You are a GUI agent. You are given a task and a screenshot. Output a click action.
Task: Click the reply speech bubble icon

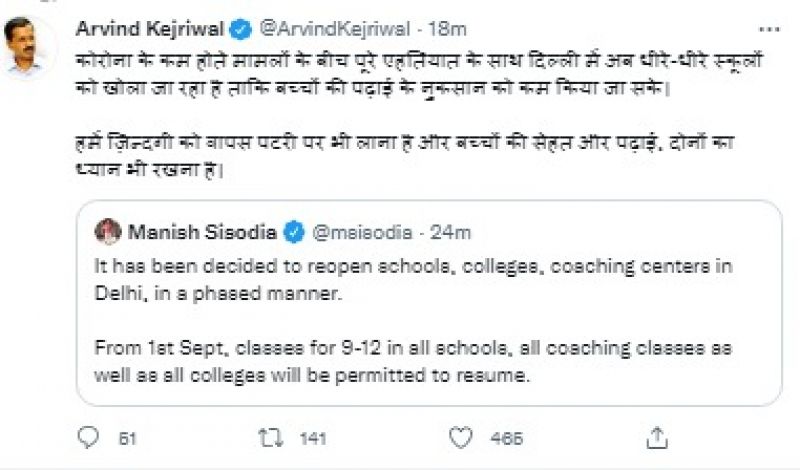(90, 438)
